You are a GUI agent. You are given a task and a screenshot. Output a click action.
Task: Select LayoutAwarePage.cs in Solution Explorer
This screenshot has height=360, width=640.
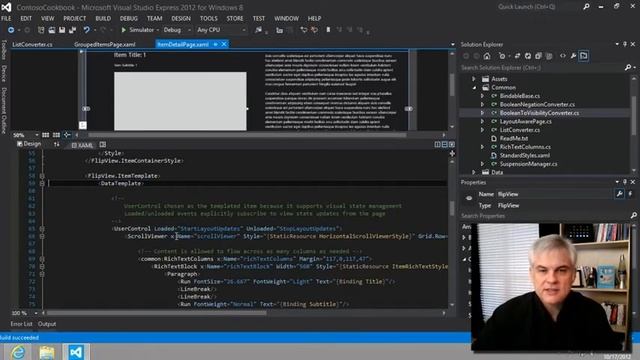[526, 121]
